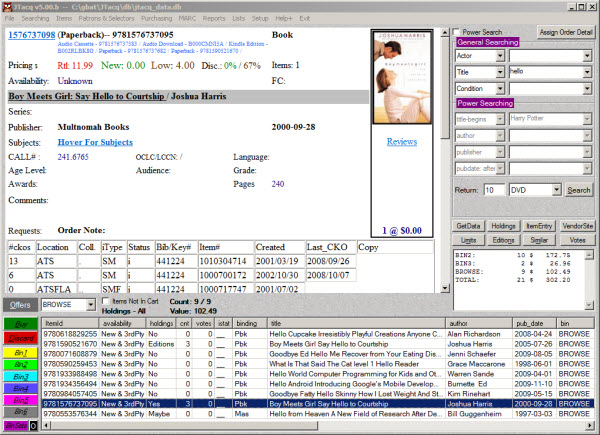
Task: Expand the 'hello' title value dropdown
Action: [587, 72]
